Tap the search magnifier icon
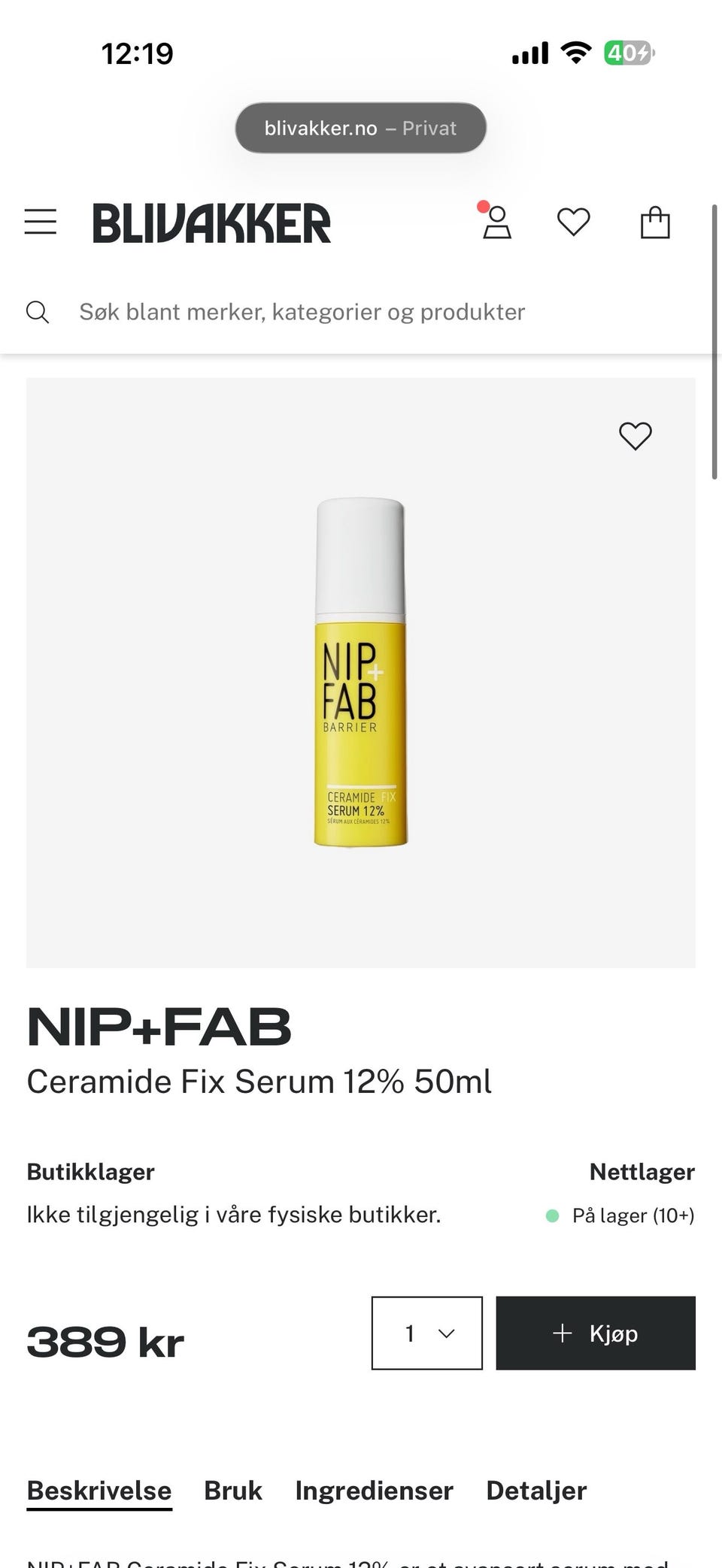This screenshot has height=1568, width=722. 38,312
